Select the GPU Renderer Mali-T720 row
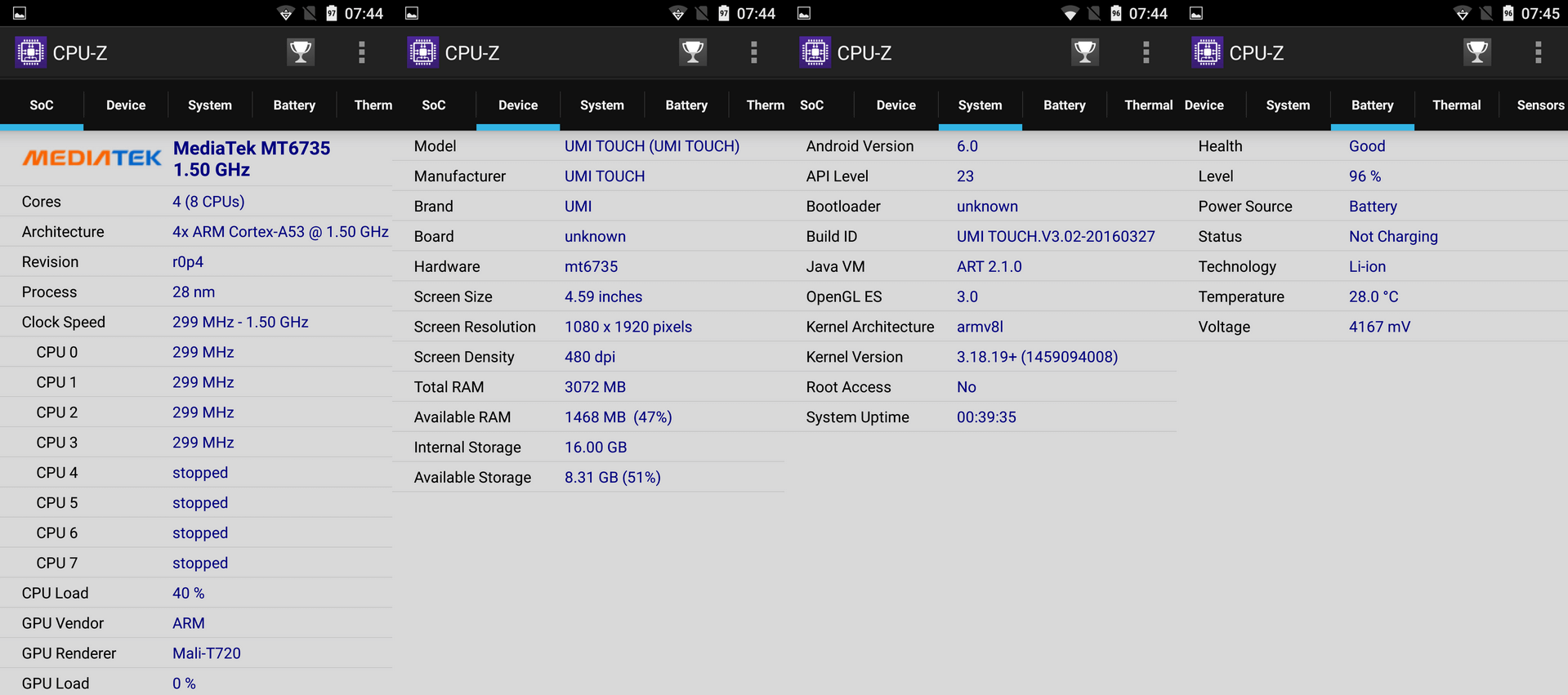 pyautogui.click(x=196, y=653)
